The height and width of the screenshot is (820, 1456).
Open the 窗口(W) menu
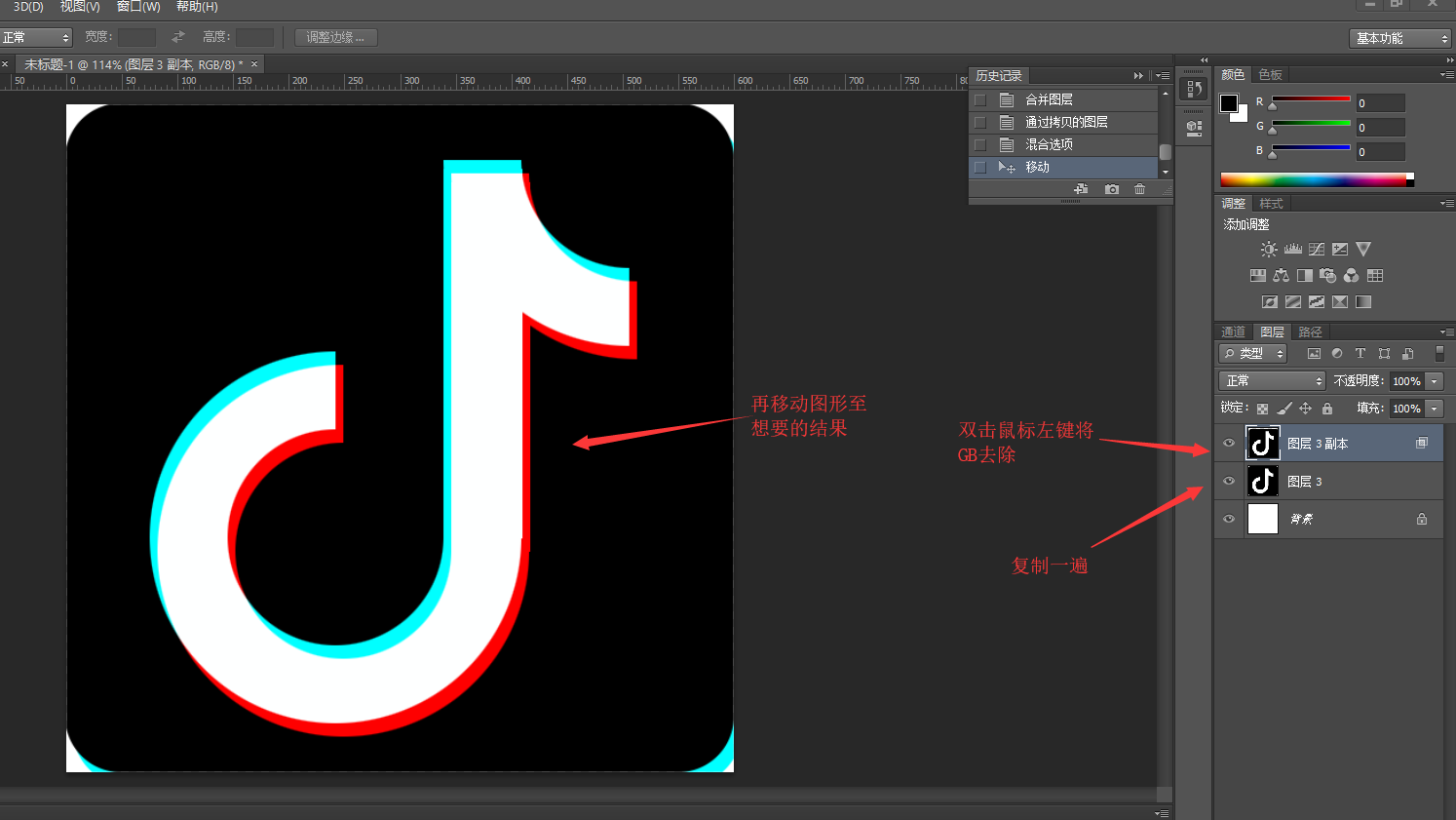[x=138, y=7]
